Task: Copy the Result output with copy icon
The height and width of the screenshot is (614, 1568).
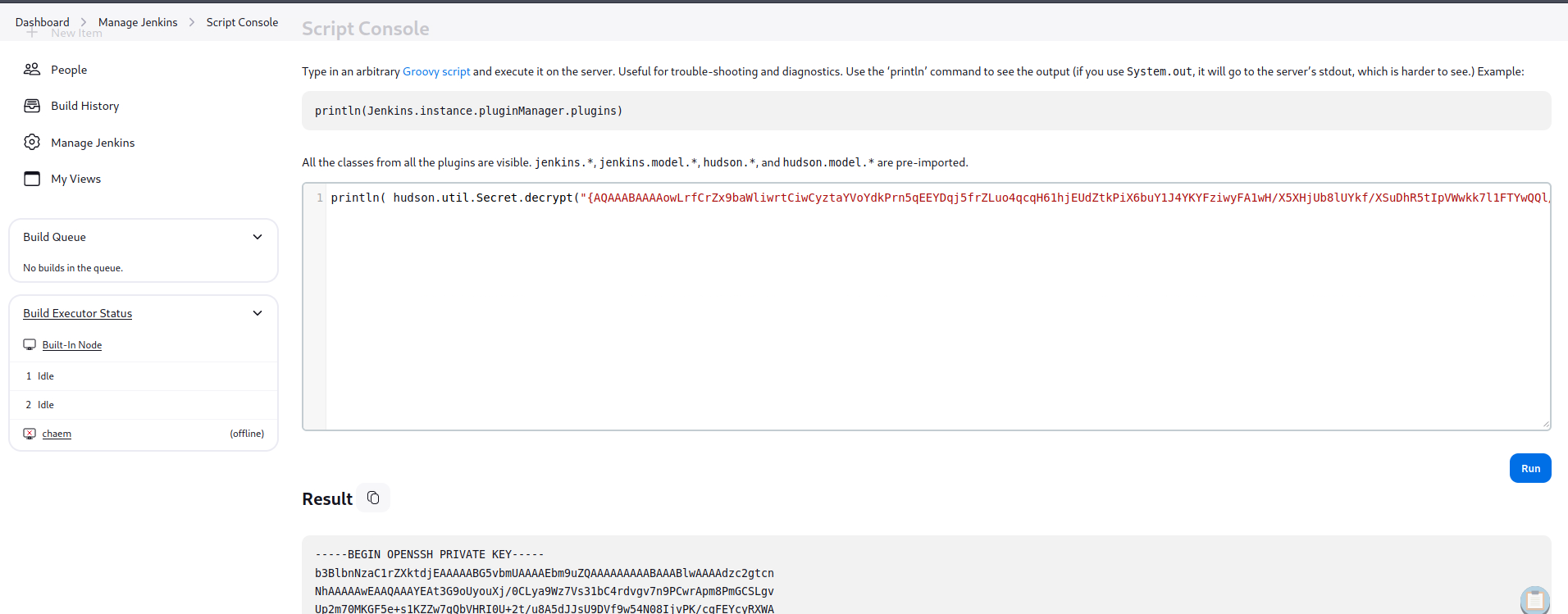Action: point(373,498)
